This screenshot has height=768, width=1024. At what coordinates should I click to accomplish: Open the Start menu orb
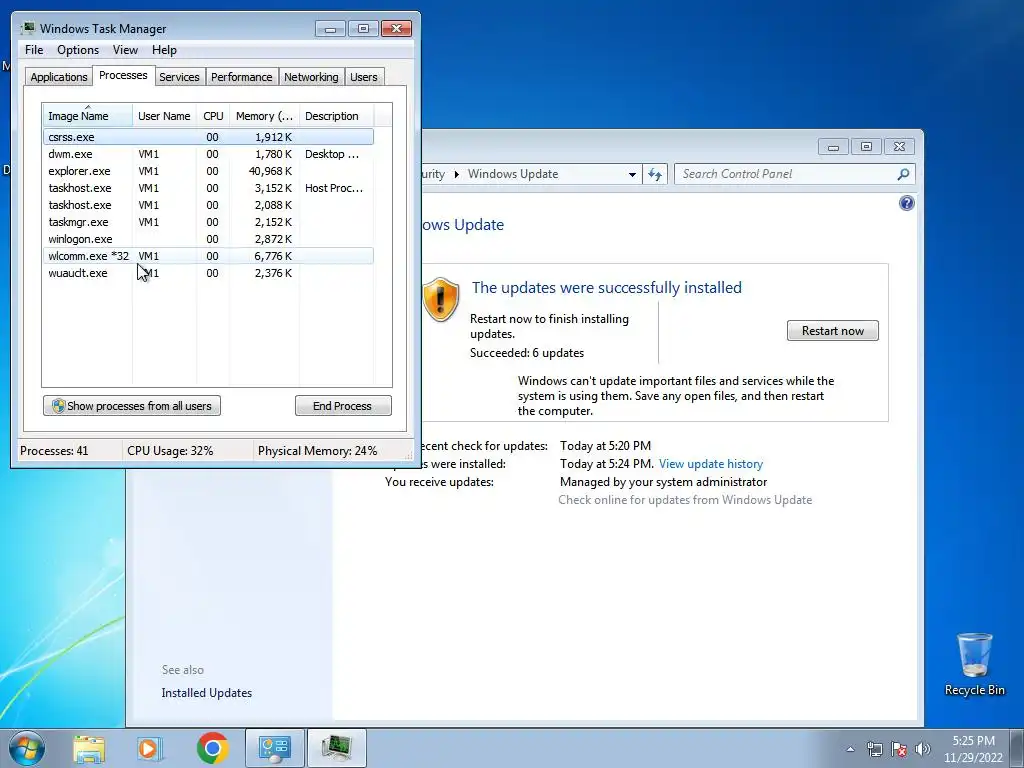click(x=27, y=748)
